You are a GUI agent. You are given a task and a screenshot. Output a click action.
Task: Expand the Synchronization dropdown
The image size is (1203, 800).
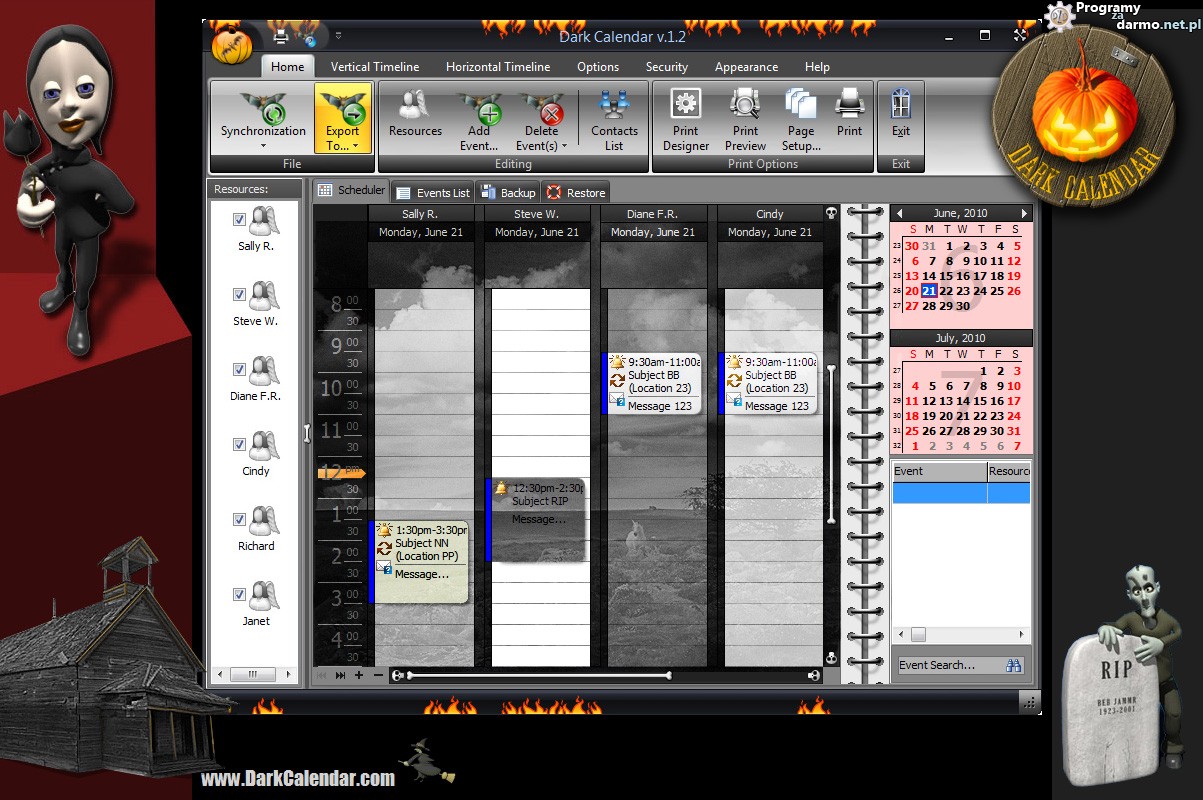pyautogui.click(x=263, y=146)
